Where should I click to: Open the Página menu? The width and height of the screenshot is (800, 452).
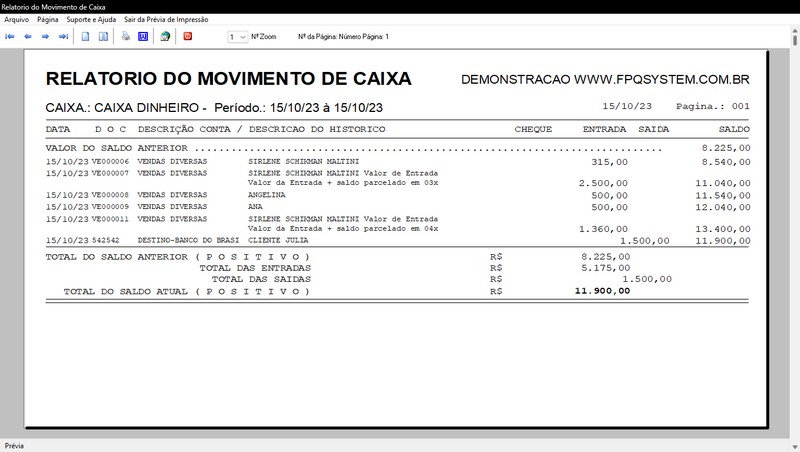[x=47, y=19]
